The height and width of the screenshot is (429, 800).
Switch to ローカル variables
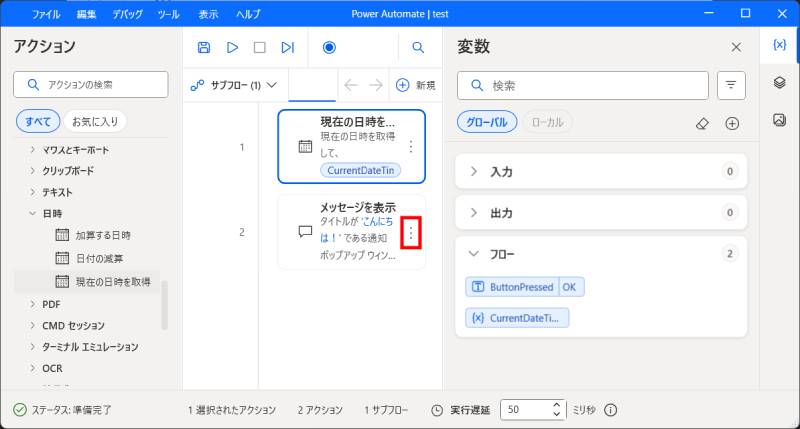547,122
